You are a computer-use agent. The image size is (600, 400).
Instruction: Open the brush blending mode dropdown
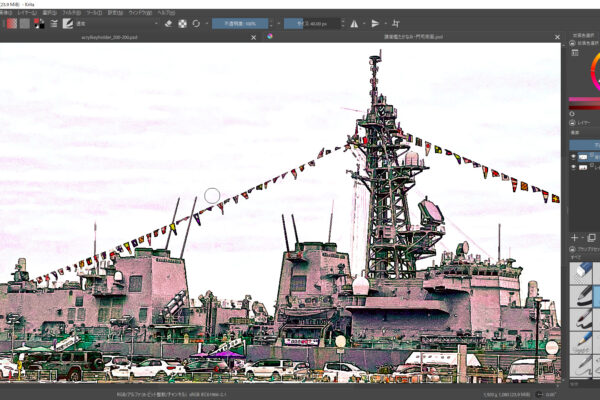click(117, 24)
